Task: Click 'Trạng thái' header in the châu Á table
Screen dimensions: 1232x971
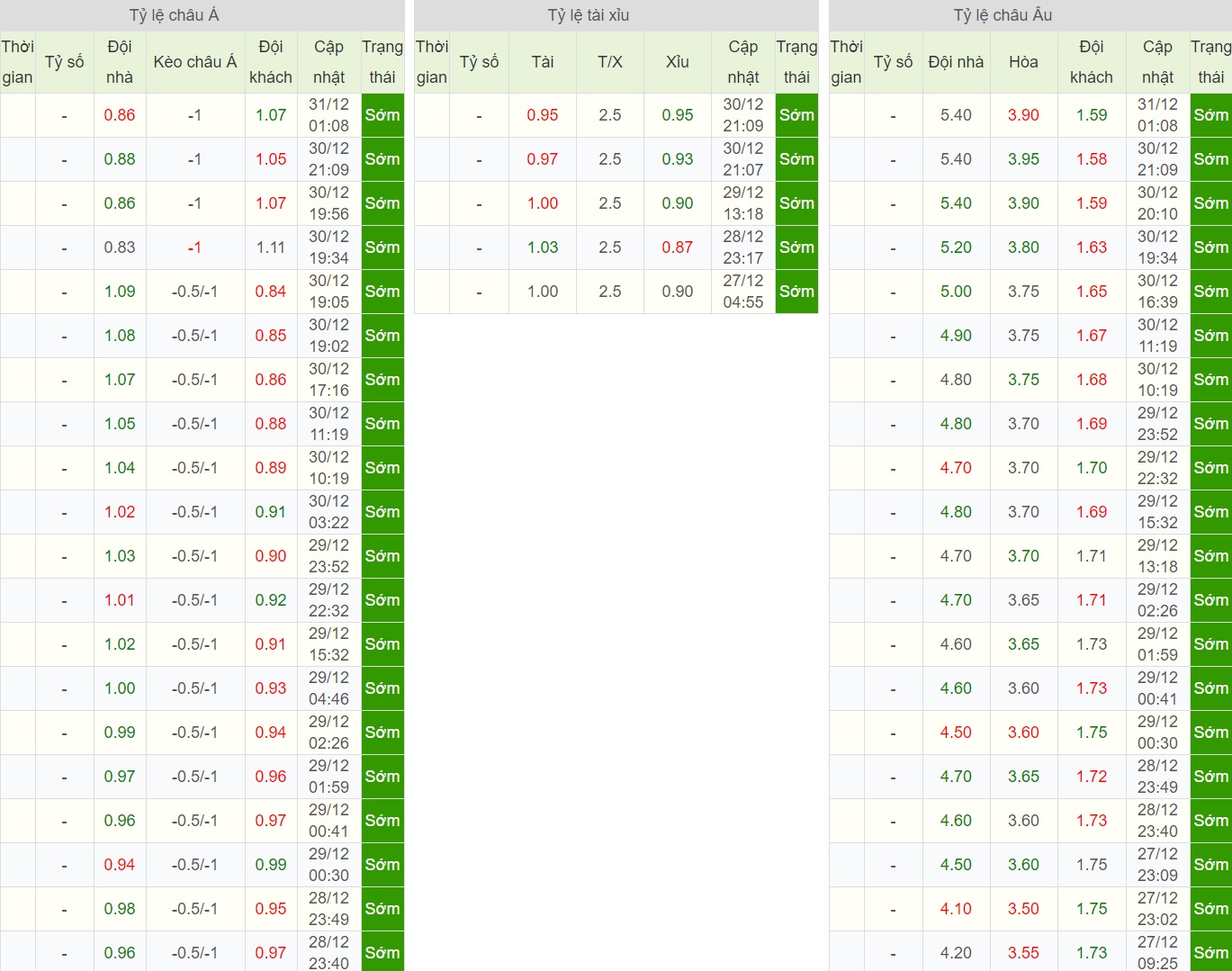Action: tap(382, 62)
